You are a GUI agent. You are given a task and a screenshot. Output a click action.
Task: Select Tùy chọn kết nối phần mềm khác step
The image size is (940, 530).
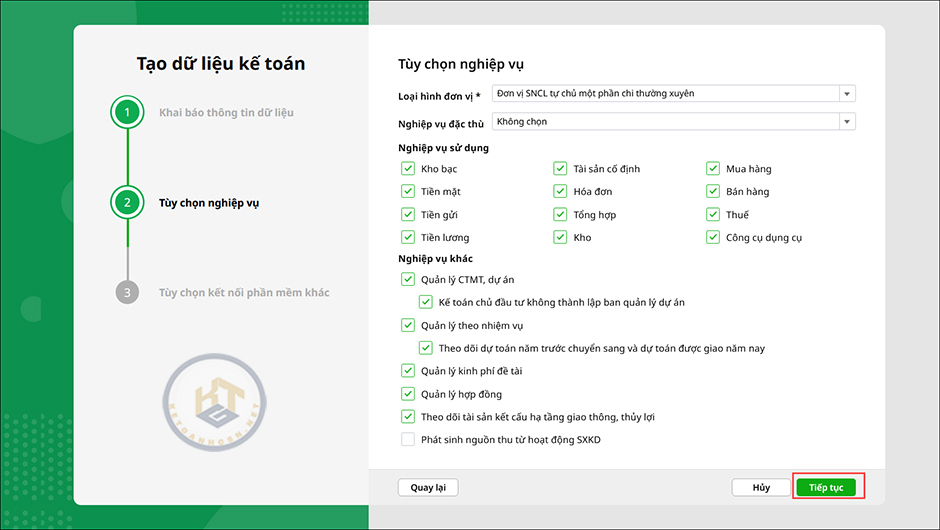pos(244,293)
